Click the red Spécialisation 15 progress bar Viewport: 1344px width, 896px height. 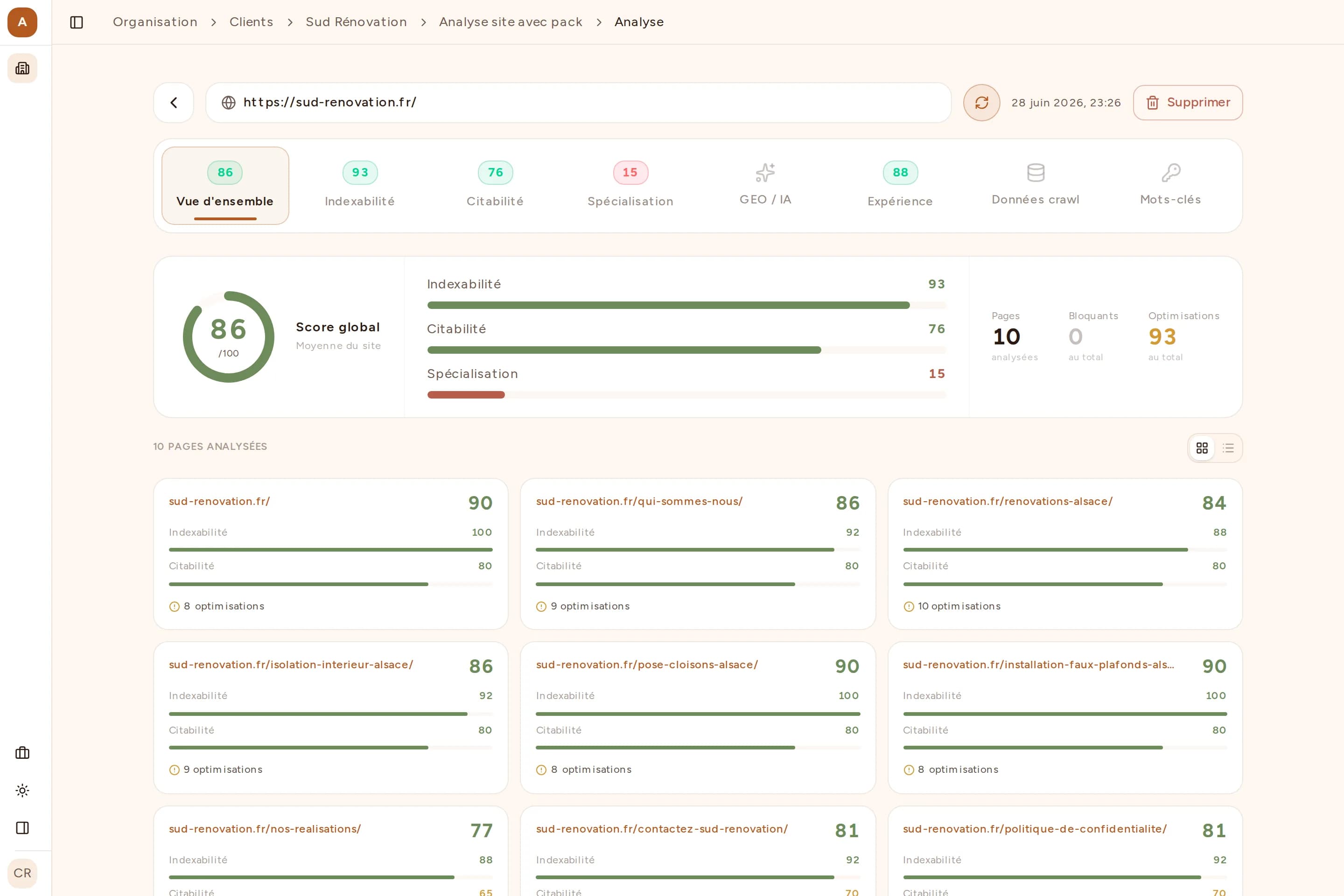pyautogui.click(x=686, y=394)
